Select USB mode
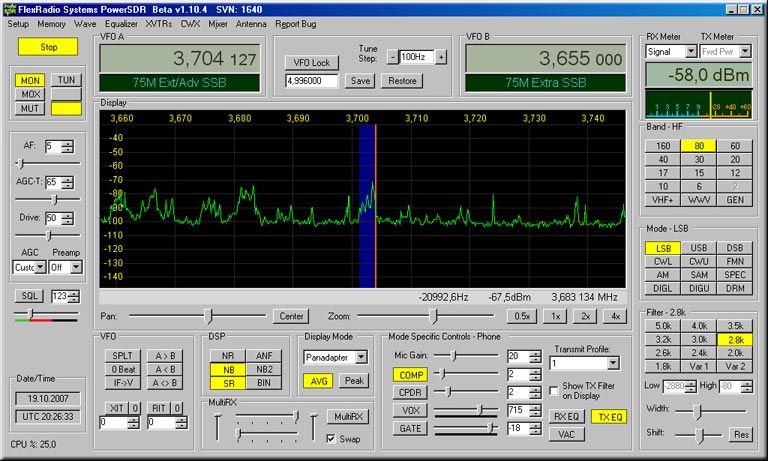The image size is (768, 461). (x=699, y=248)
